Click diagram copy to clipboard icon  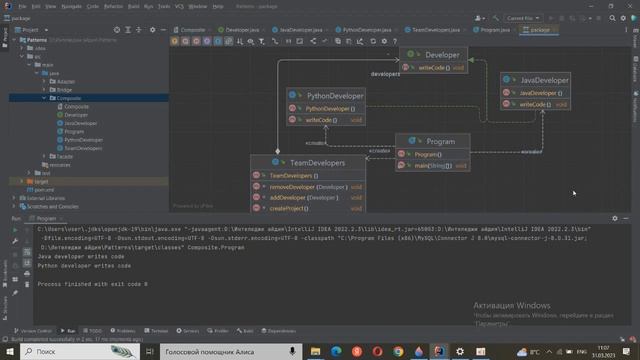tap(338, 41)
